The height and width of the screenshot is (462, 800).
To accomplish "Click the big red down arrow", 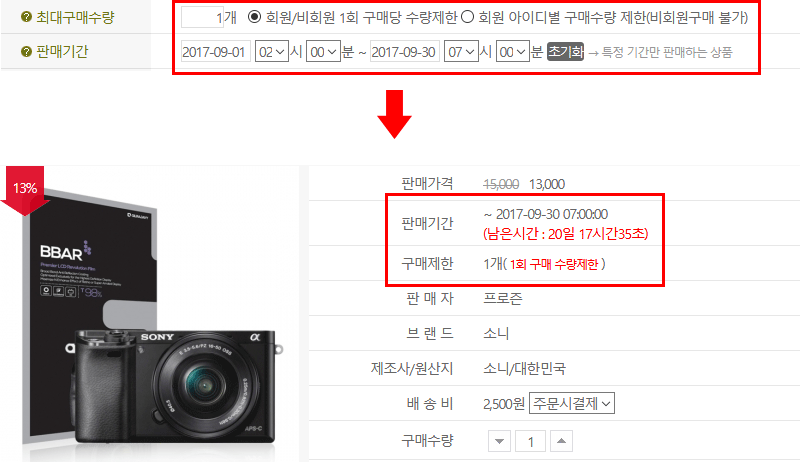I will coord(394,114).
